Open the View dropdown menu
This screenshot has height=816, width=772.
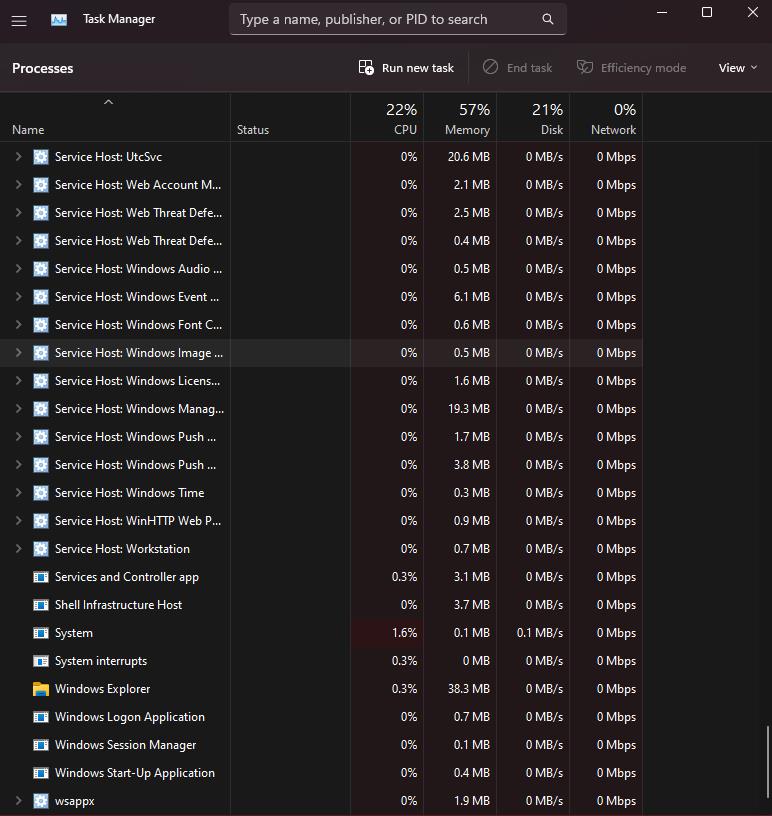(738, 68)
